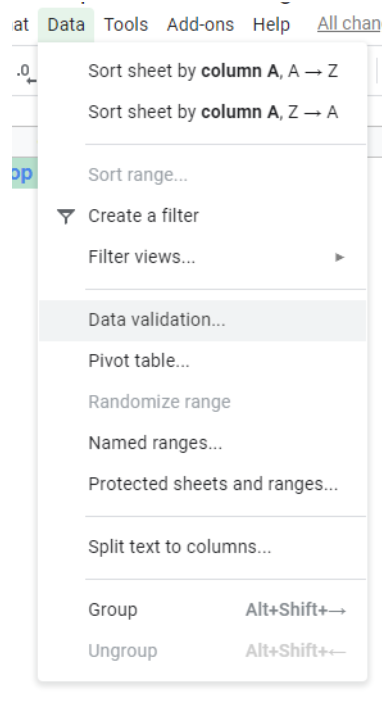The width and height of the screenshot is (392, 706).
Task: Click the partially visible Format menu
Action: [21, 24]
